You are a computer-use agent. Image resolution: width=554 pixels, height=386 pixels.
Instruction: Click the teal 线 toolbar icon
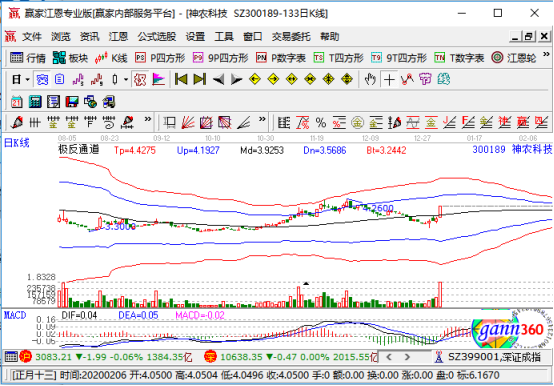(444, 79)
